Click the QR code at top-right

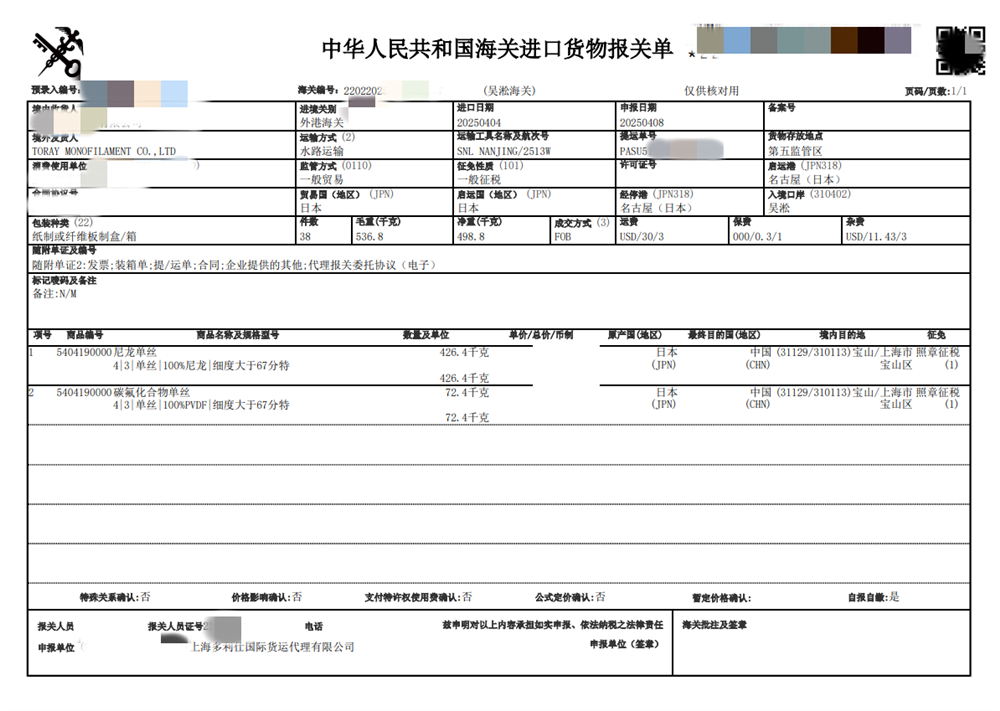(960, 50)
